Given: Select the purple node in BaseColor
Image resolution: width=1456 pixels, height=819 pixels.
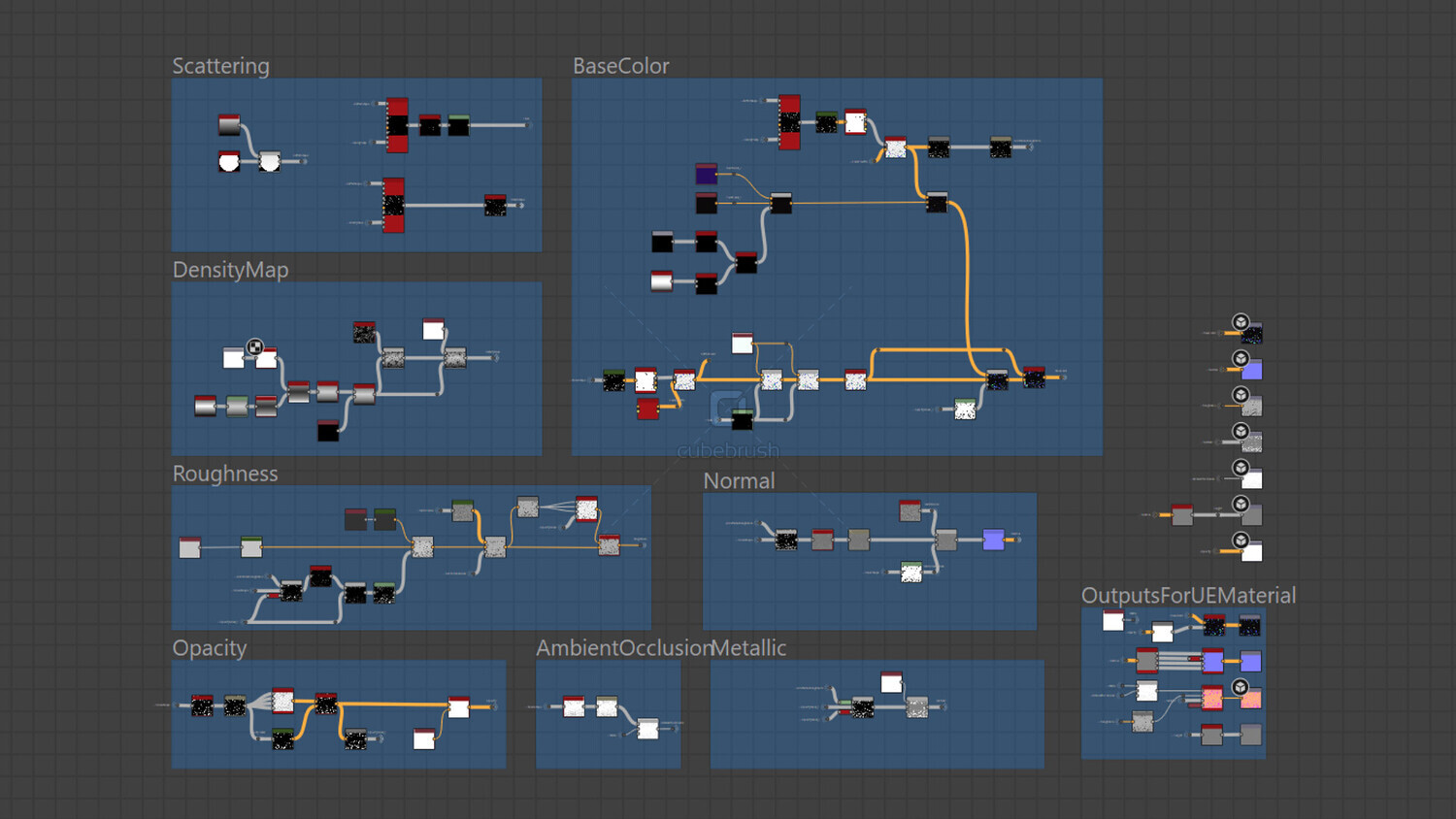Looking at the screenshot, I should click(707, 174).
